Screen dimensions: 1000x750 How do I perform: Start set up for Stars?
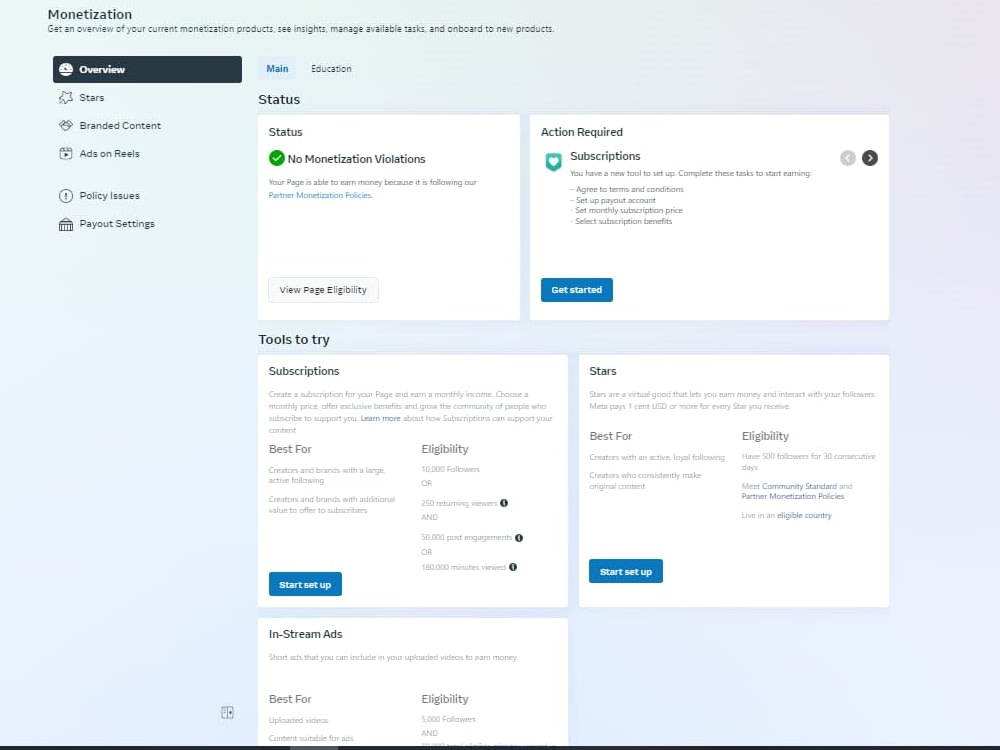[x=626, y=571]
